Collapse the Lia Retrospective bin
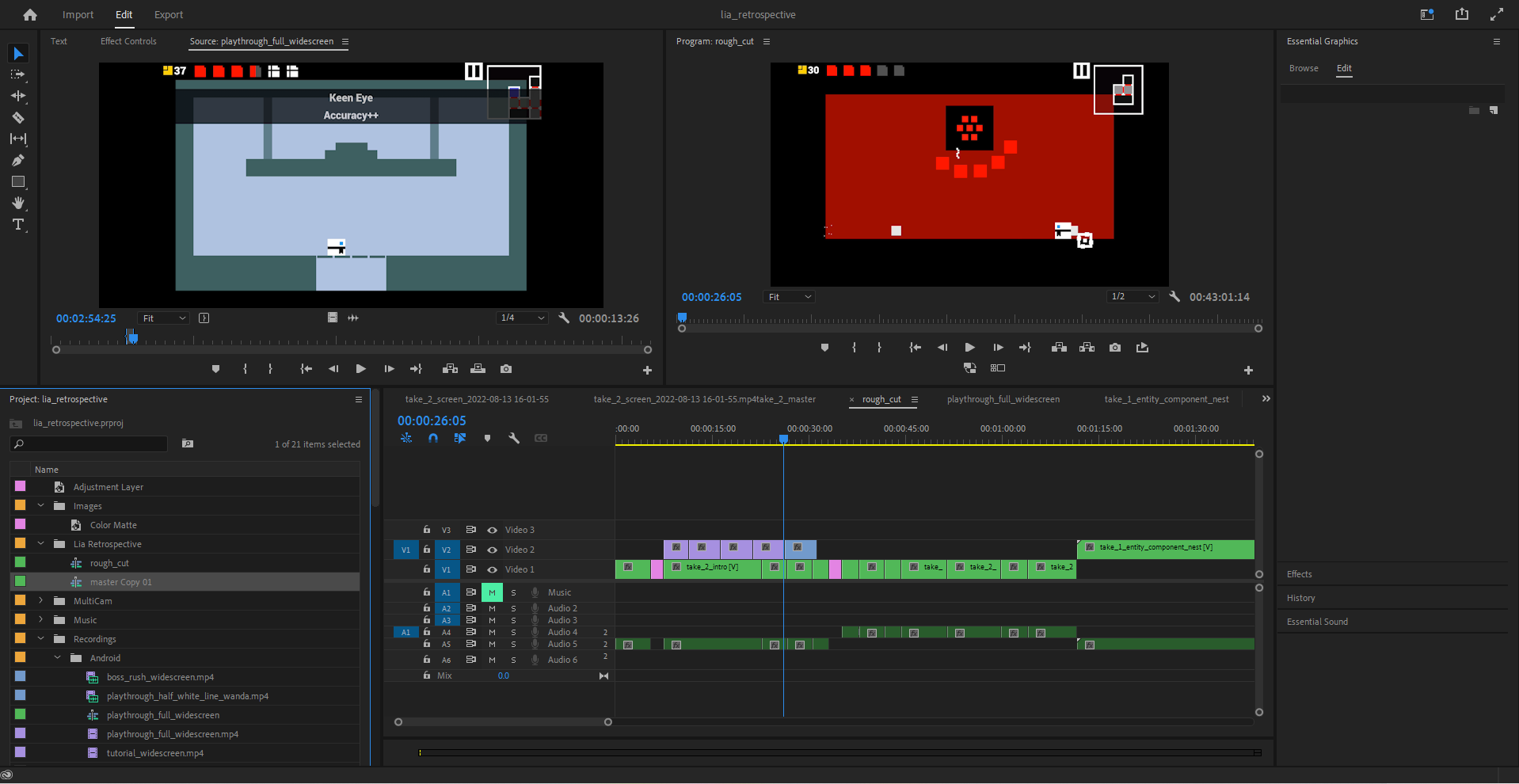 [41, 543]
